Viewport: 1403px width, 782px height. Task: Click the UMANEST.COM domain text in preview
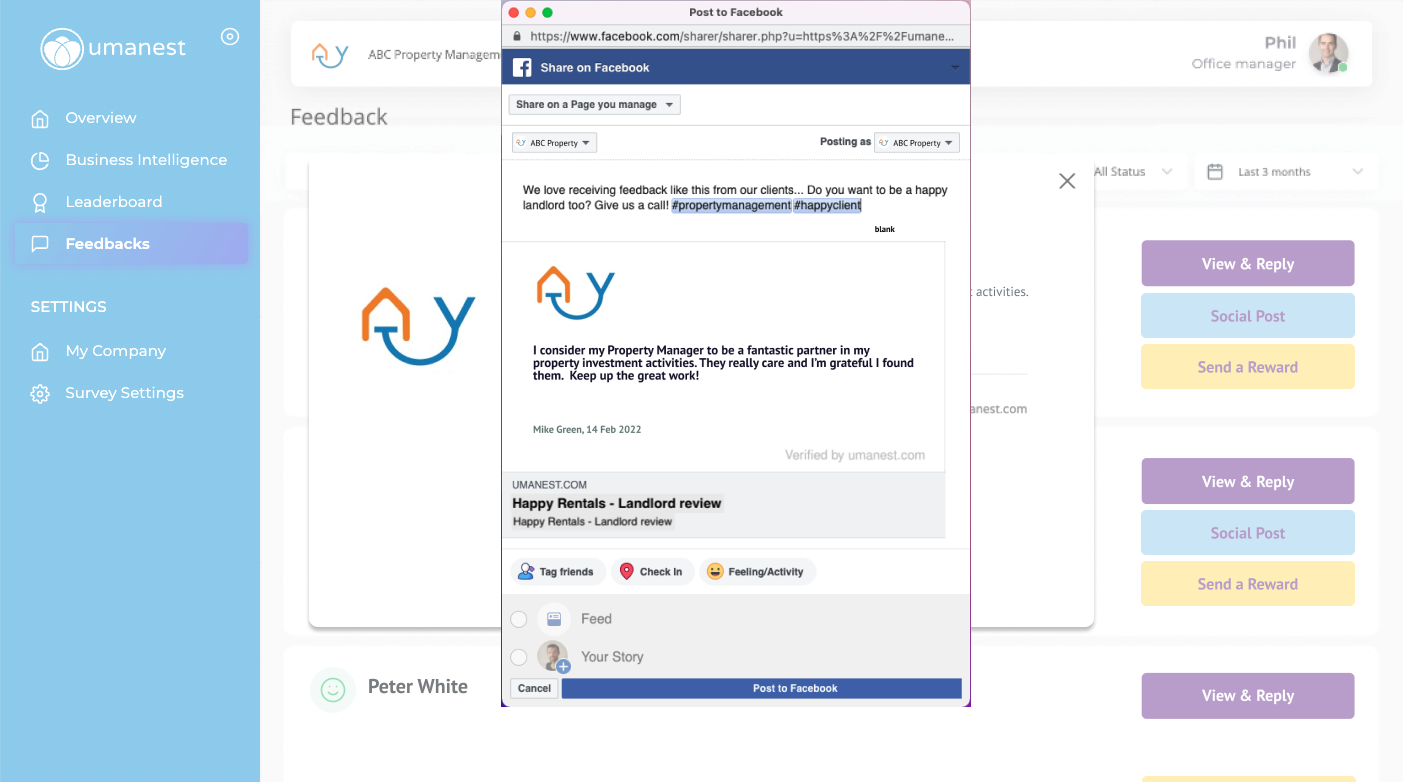(x=549, y=485)
